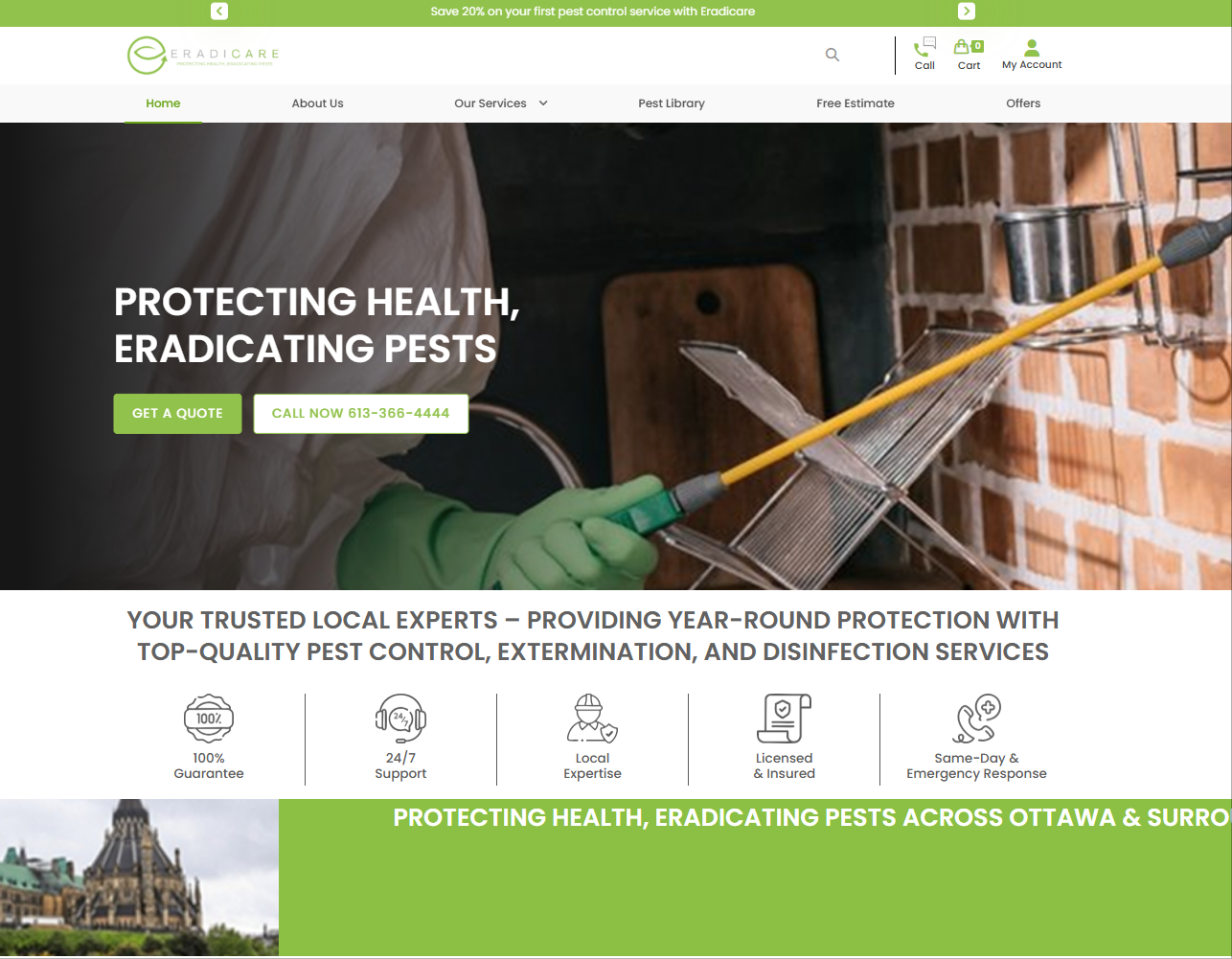
Task: Open the Call phone icon
Action: pyautogui.click(x=924, y=46)
